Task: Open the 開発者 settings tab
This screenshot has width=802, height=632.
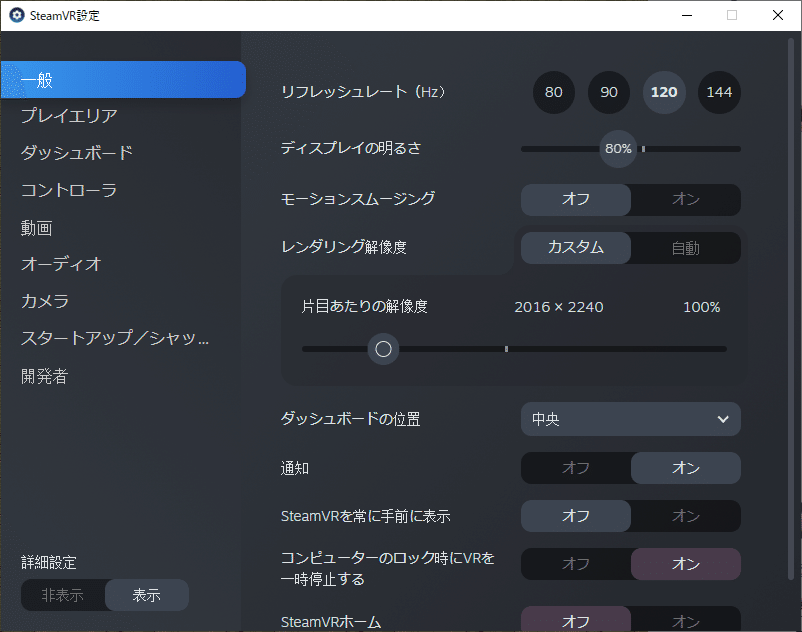Action: (x=44, y=376)
